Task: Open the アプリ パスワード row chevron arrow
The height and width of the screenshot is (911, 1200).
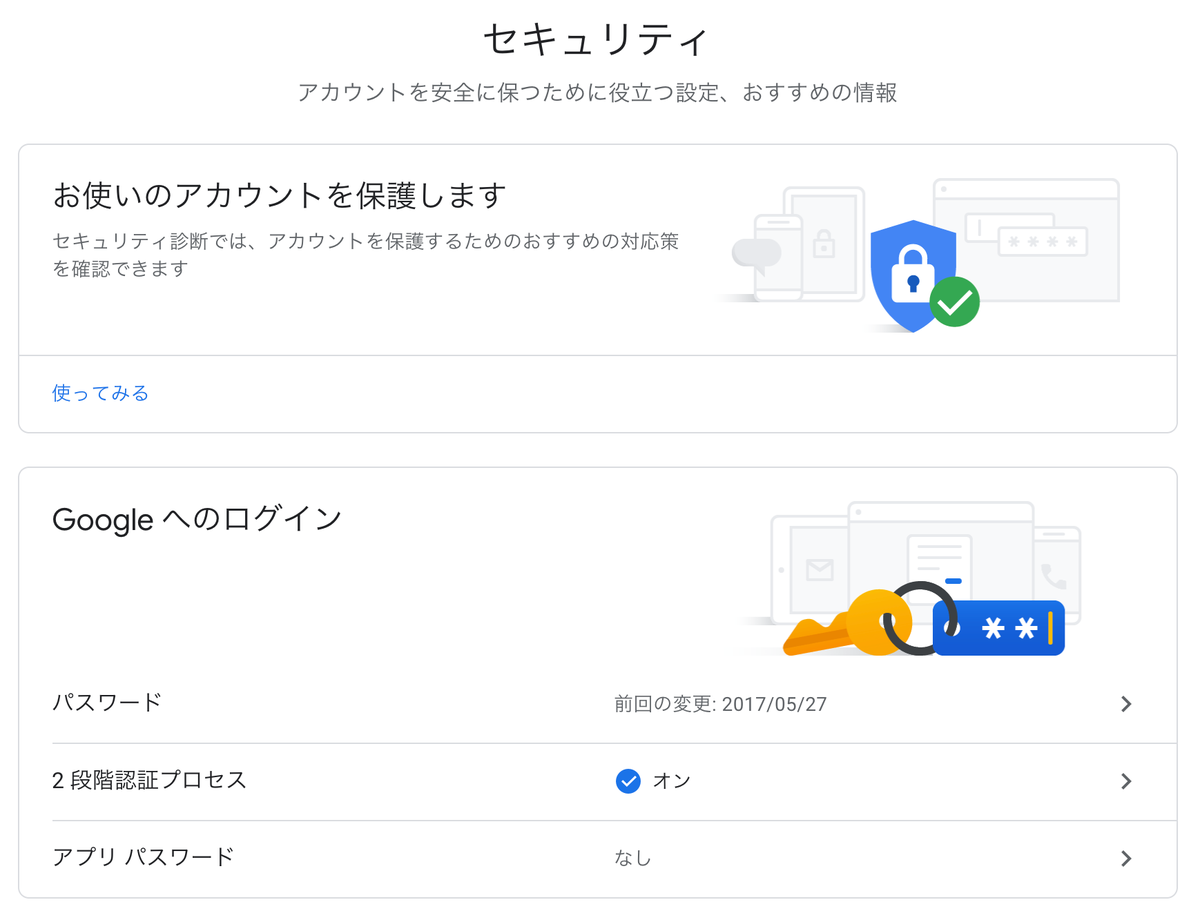Action: point(1126,858)
